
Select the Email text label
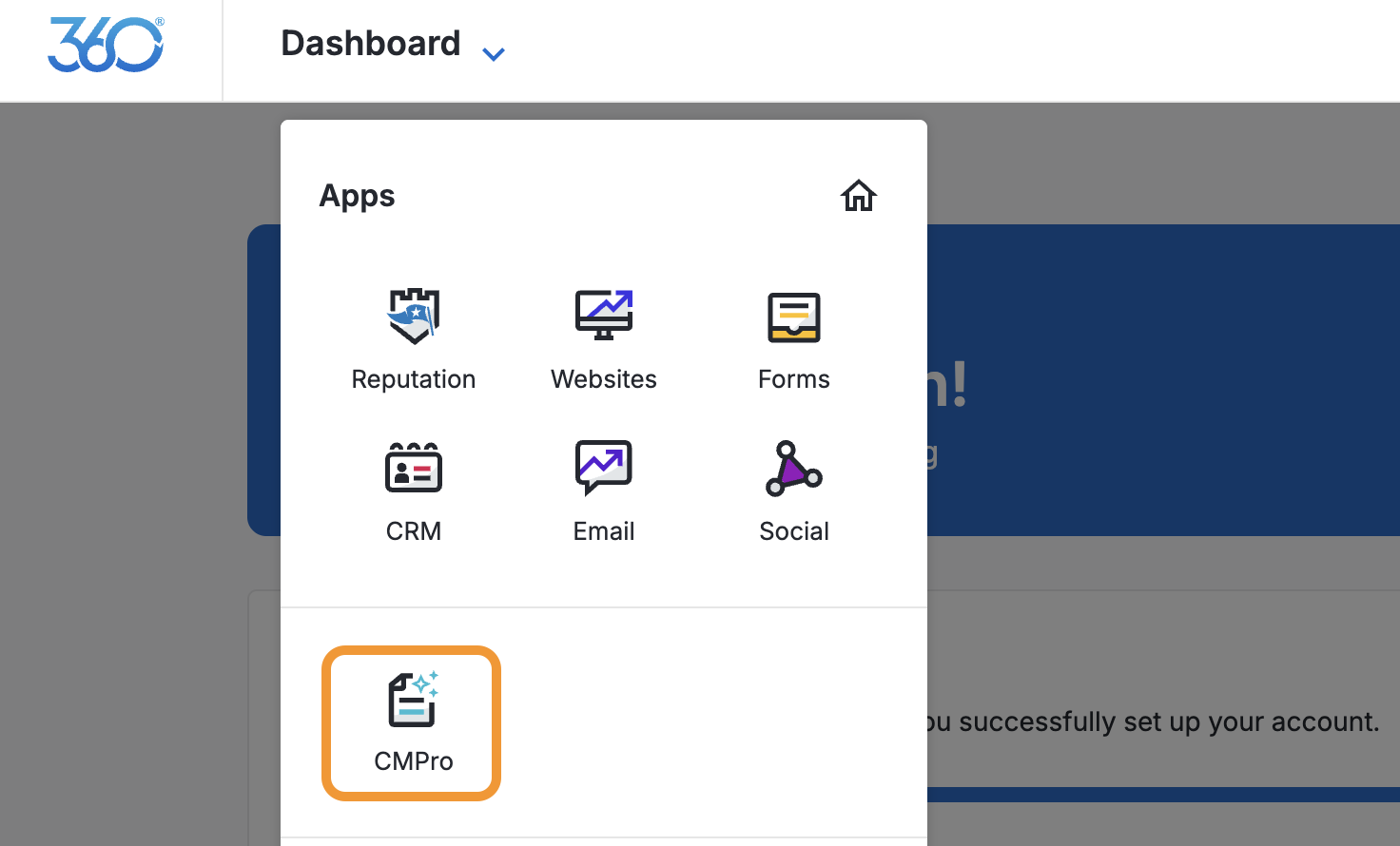pos(604,531)
